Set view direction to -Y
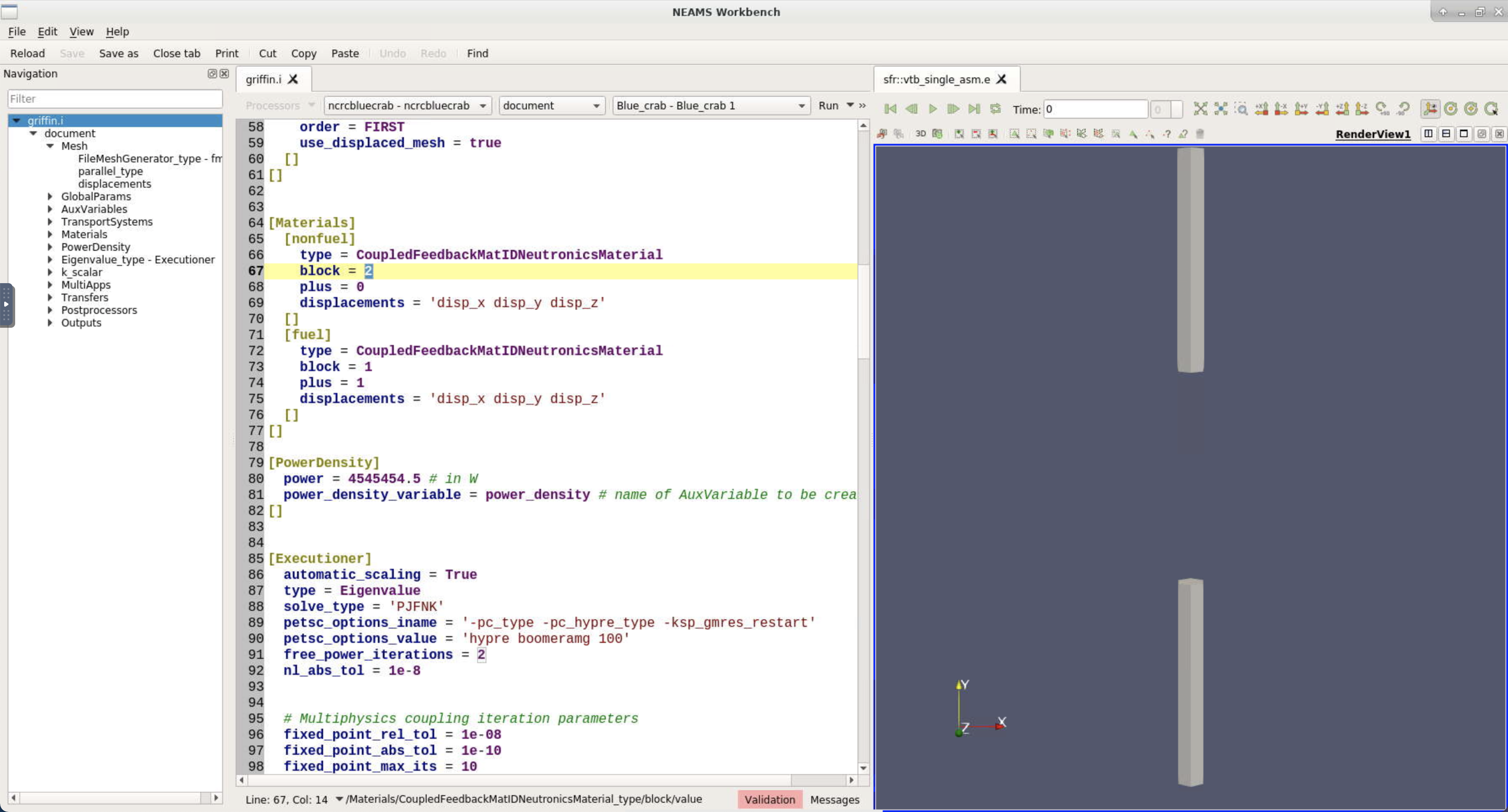 coord(1322,109)
